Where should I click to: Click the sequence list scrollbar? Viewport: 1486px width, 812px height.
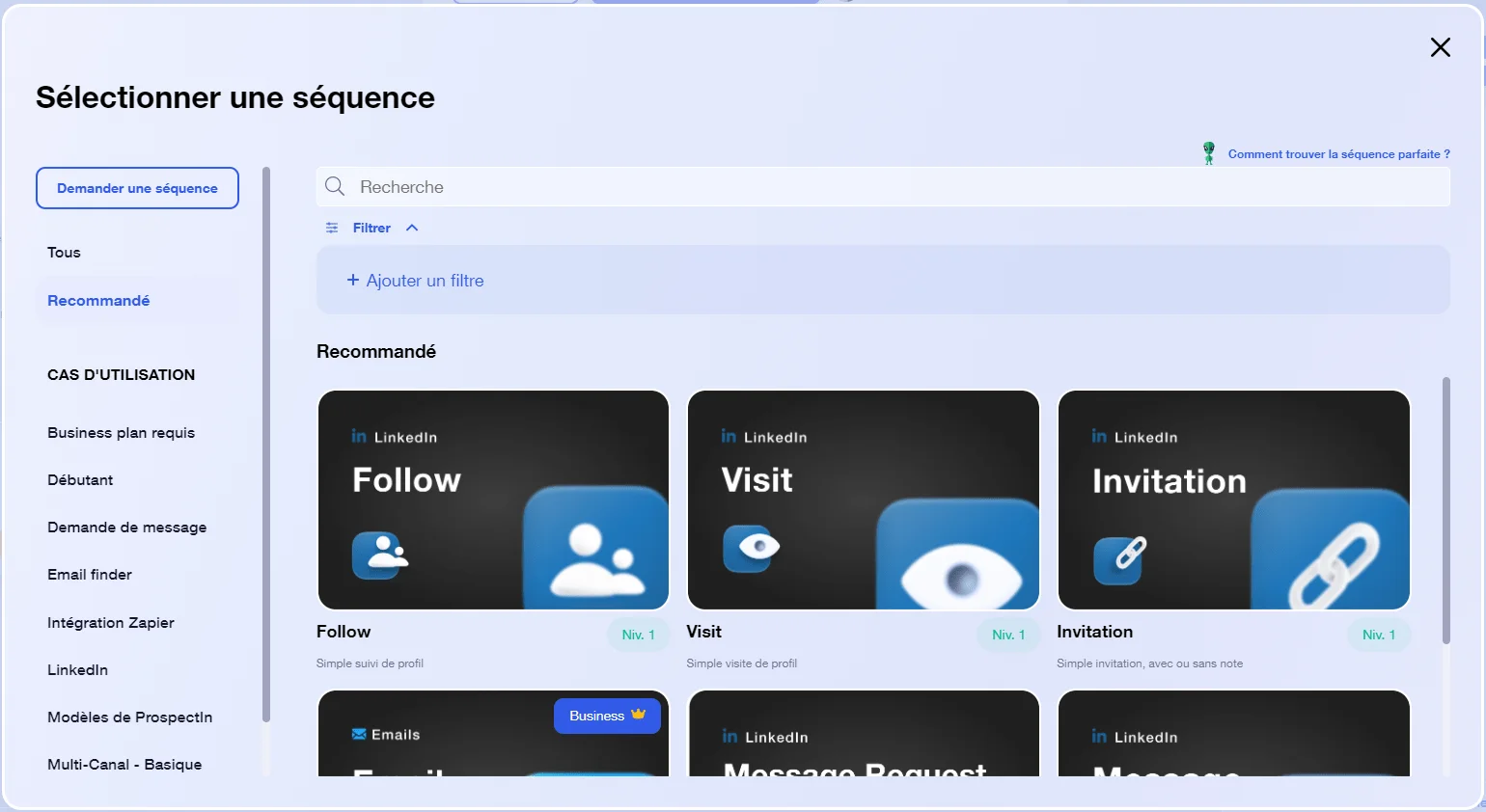[x=1445, y=511]
